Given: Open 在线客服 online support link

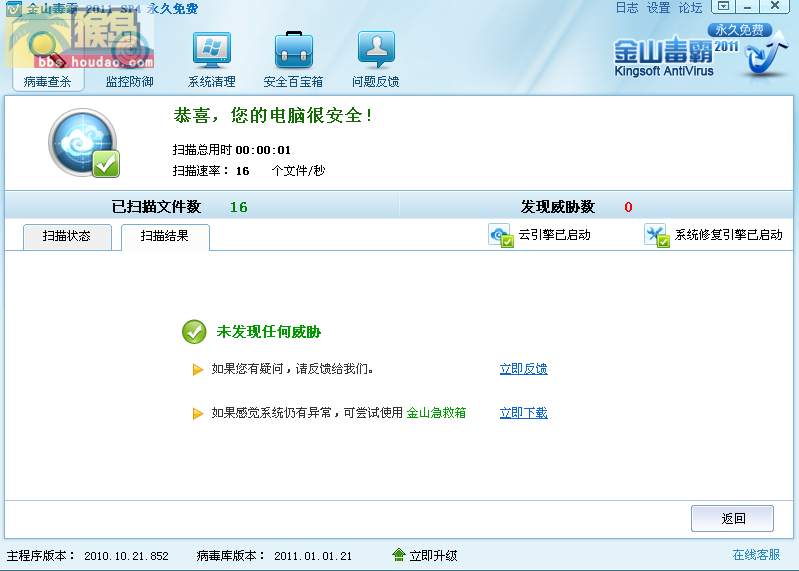Looking at the screenshot, I should (756, 555).
